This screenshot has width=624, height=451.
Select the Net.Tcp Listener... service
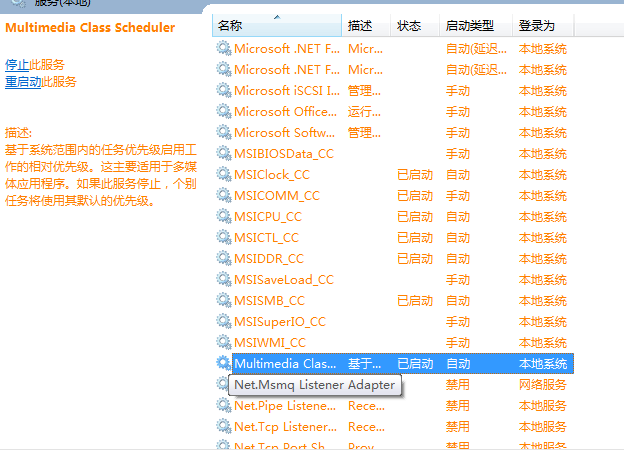pyautogui.click(x=285, y=427)
